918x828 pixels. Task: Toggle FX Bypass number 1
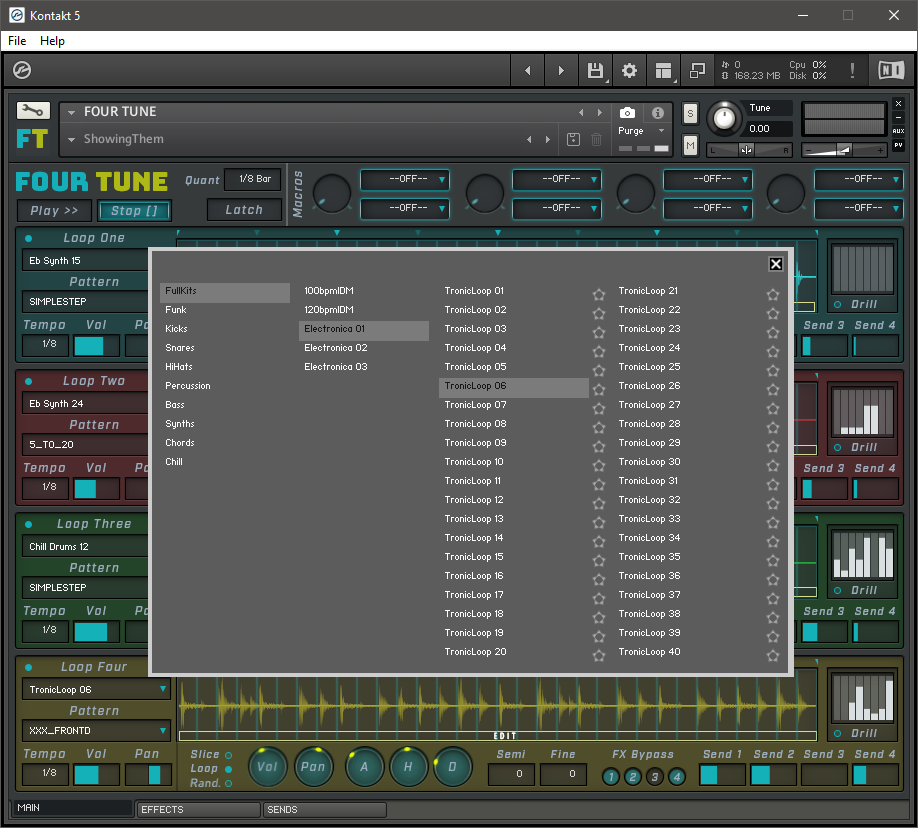[610, 777]
